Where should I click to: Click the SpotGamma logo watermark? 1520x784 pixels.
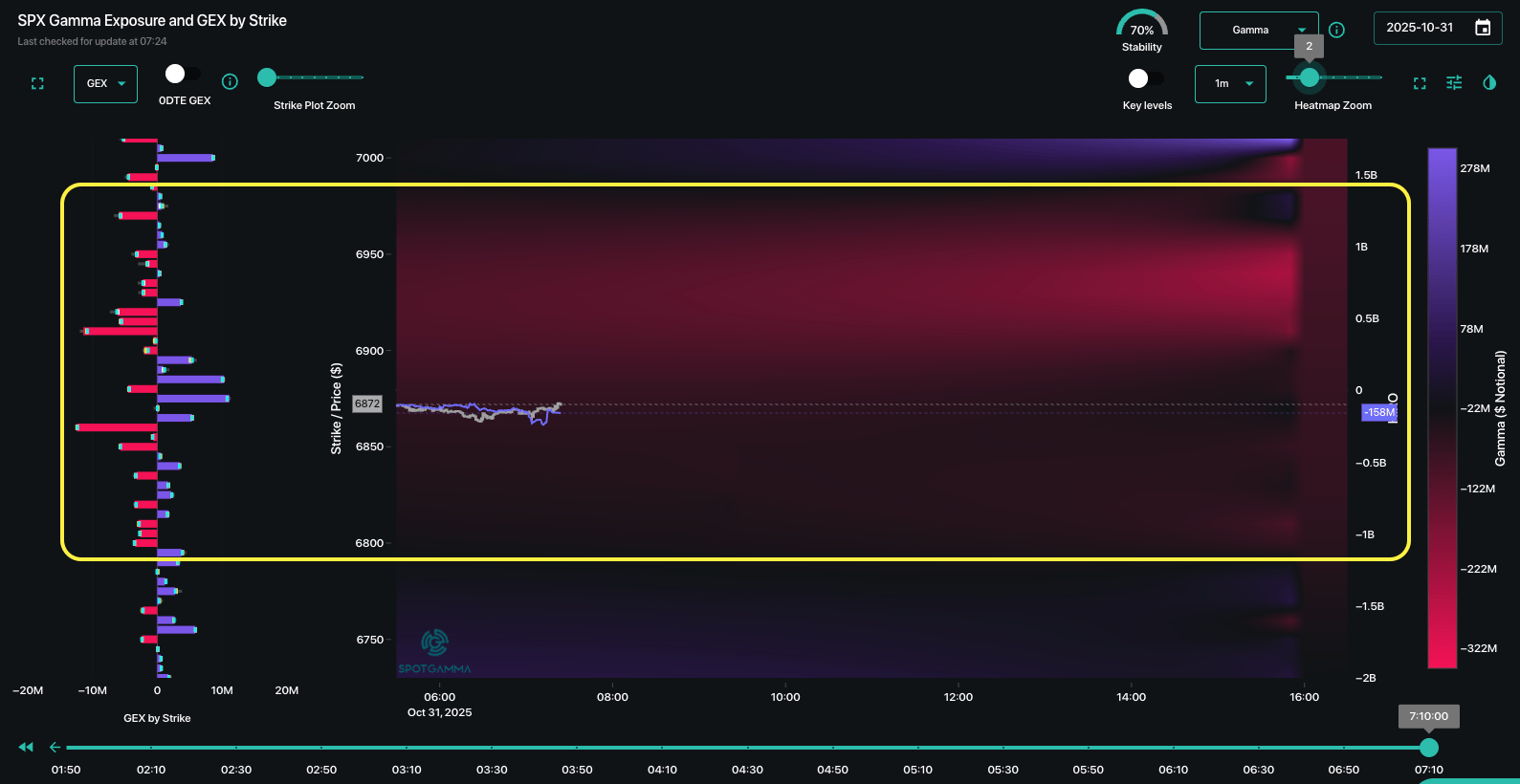click(x=434, y=650)
